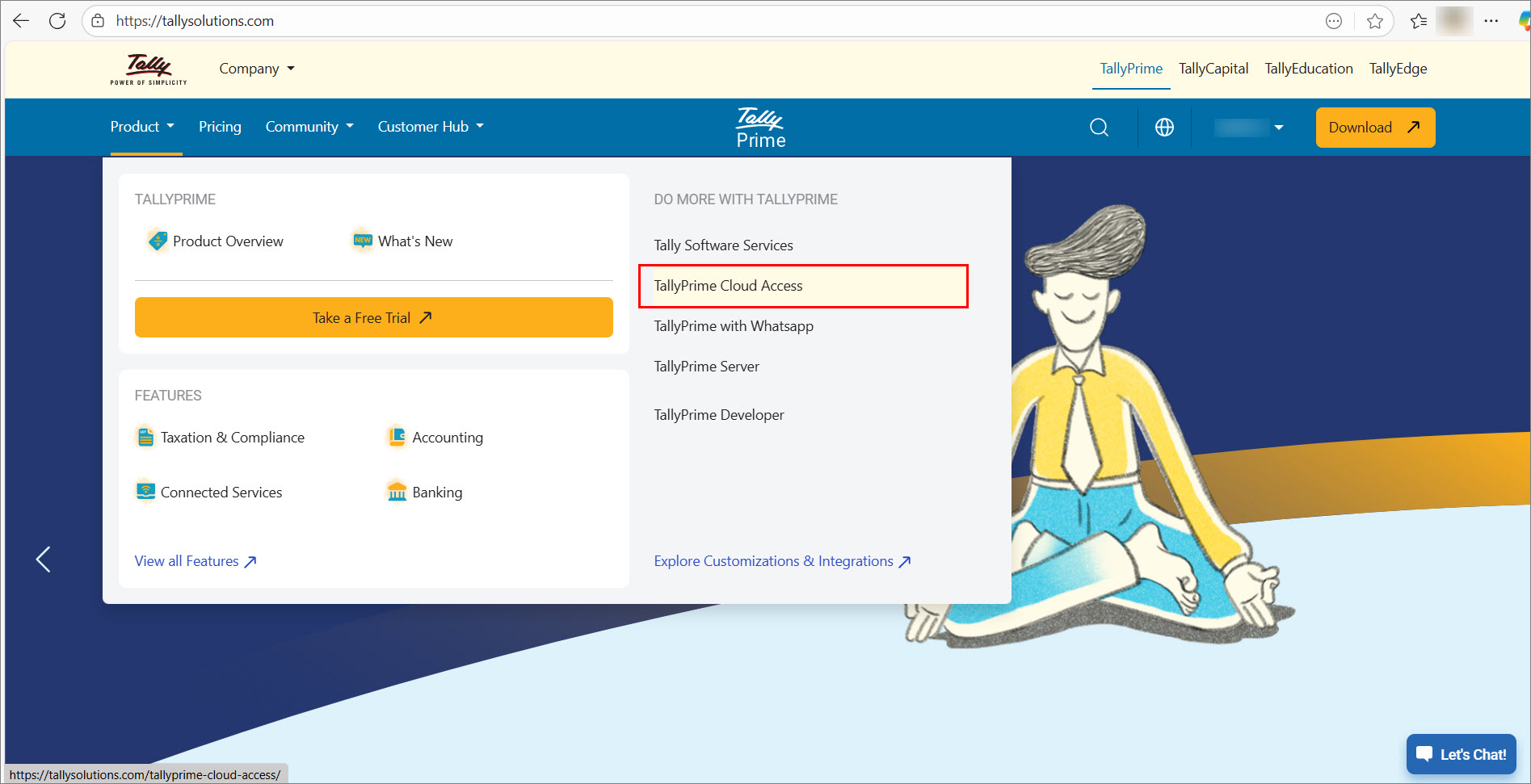Click the Take a Free Trial button
Image resolution: width=1531 pixels, height=784 pixels.
coord(373,317)
